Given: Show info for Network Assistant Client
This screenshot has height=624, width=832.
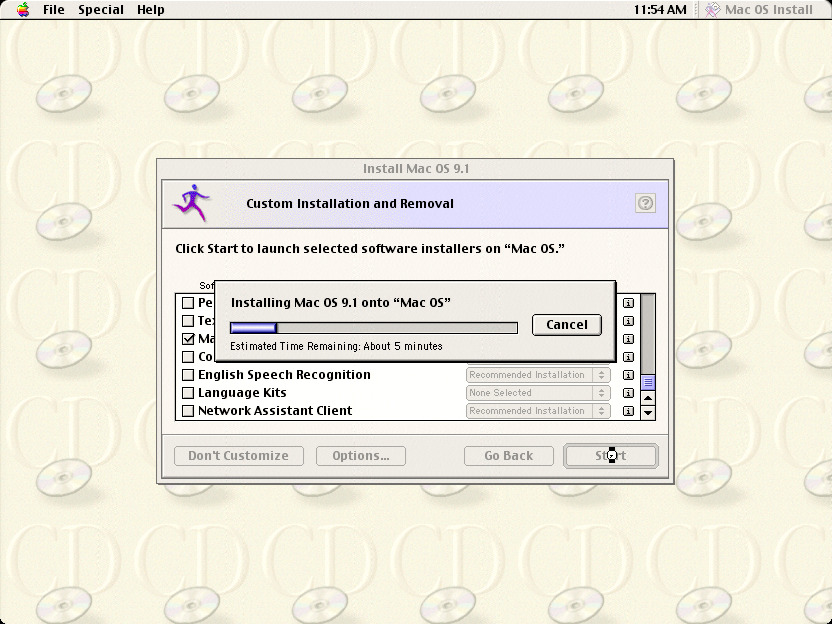Looking at the screenshot, I should [628, 411].
